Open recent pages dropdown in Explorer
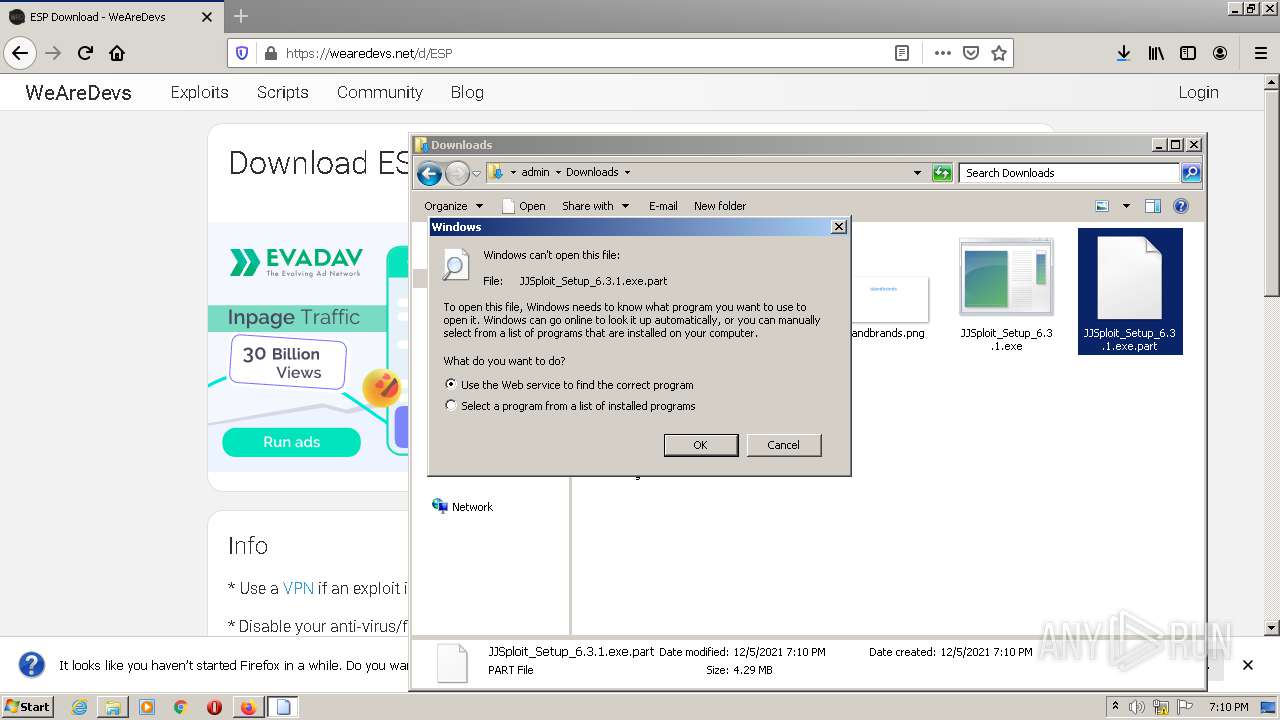Viewport: 1280px width, 720px height. click(477, 173)
